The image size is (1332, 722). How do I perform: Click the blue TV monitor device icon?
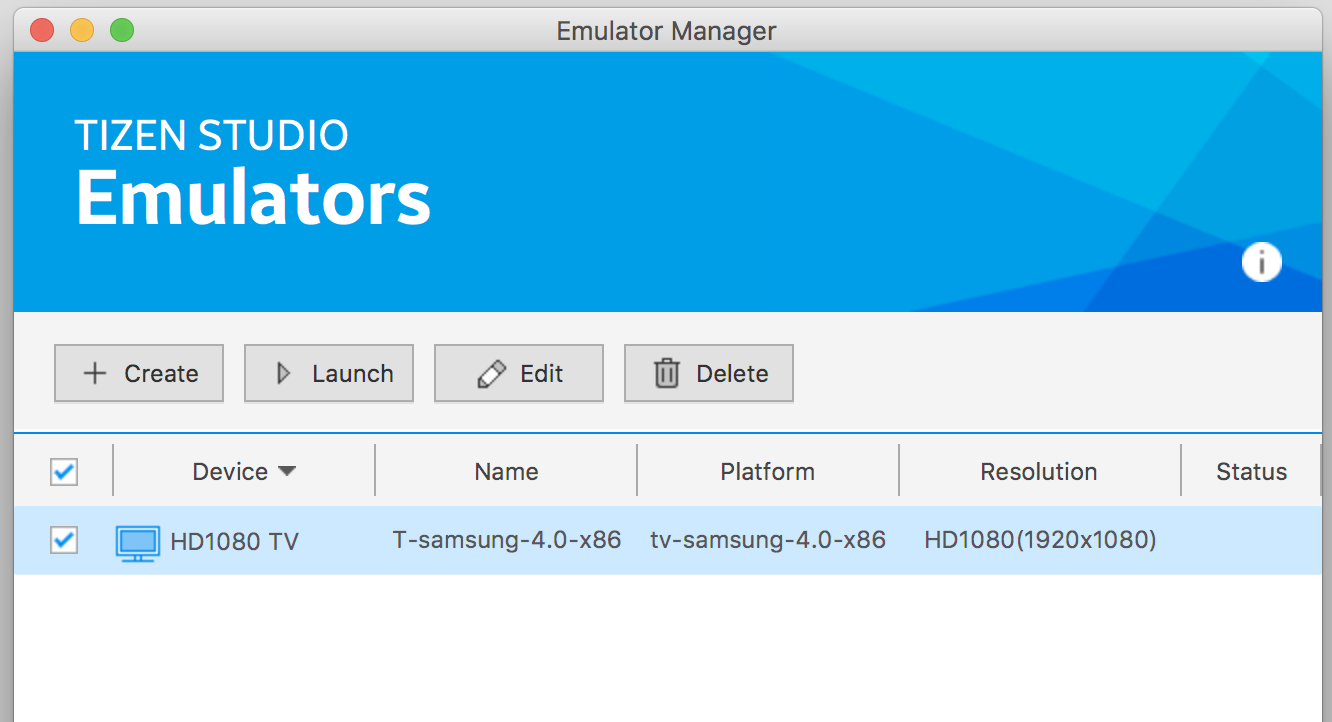coord(137,542)
